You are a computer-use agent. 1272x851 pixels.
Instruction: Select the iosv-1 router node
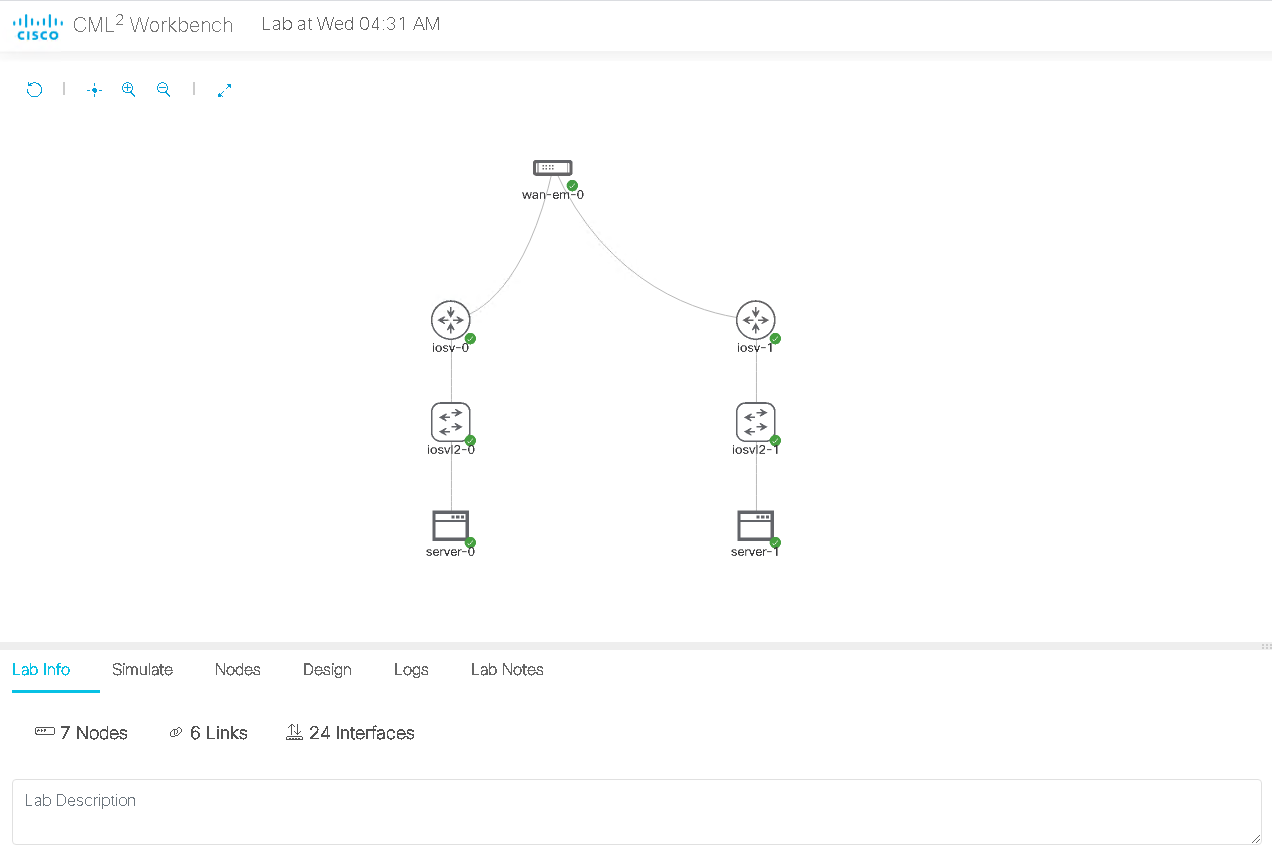pos(755,321)
